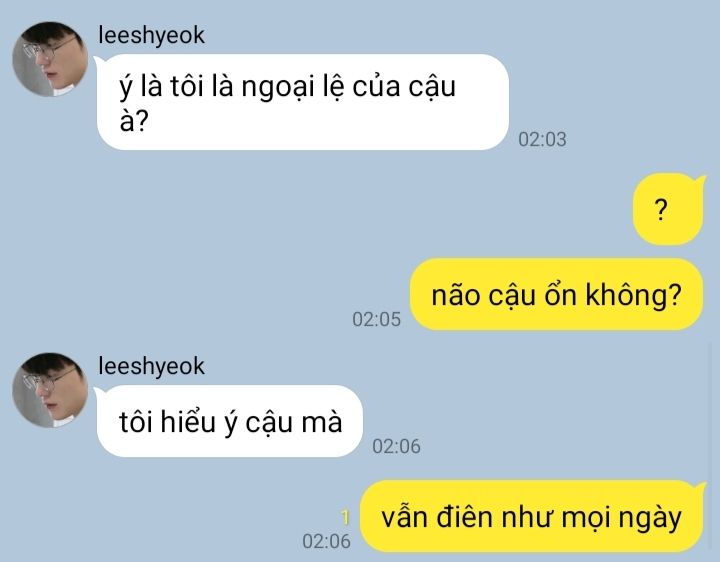The width and height of the screenshot is (720, 562).
Task: Tap the 'não cậu ổn không?' bubble
Action: click(x=557, y=294)
